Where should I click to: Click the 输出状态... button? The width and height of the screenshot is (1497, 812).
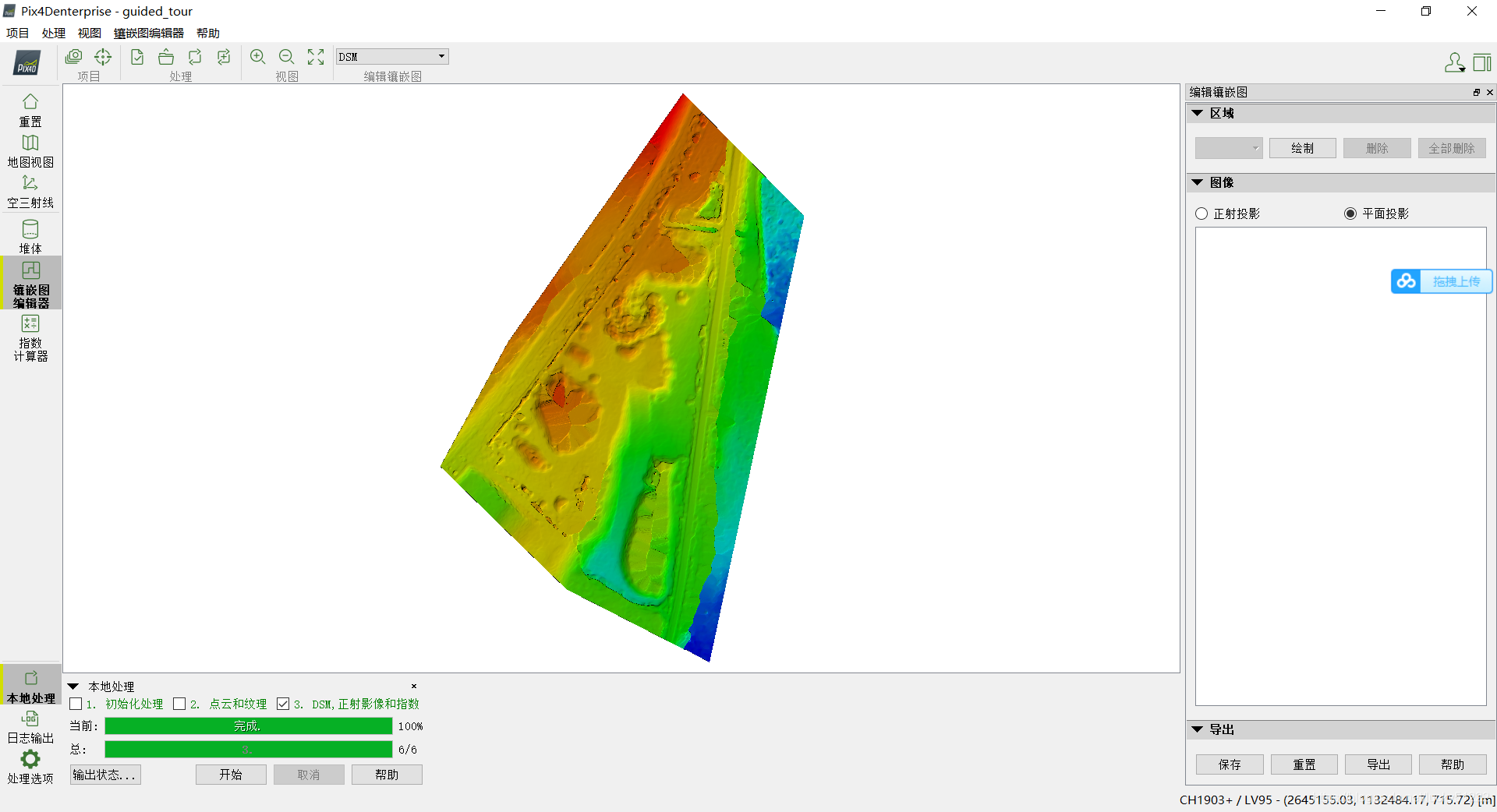pos(105,775)
